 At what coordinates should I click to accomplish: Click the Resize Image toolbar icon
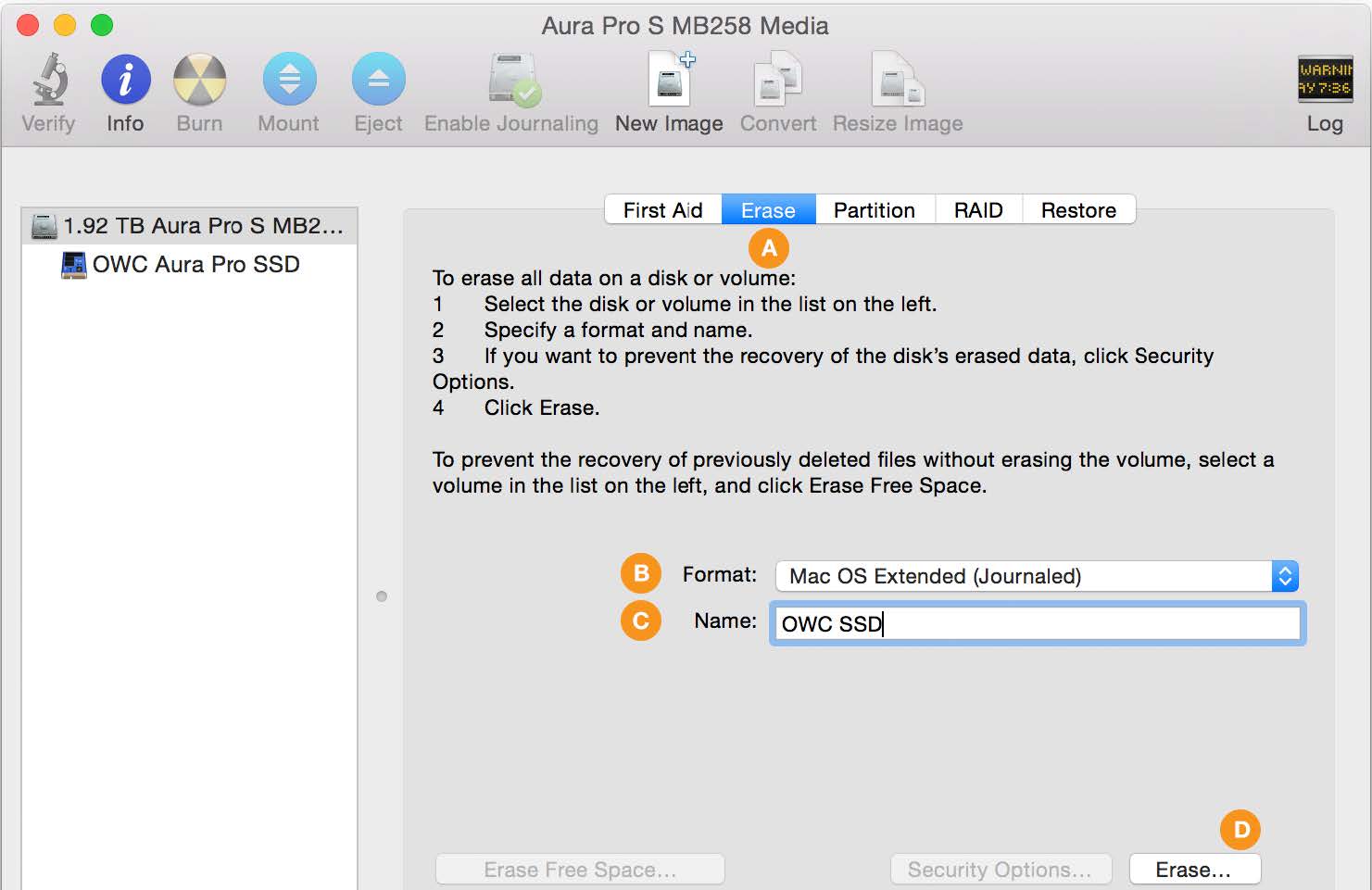click(x=896, y=88)
